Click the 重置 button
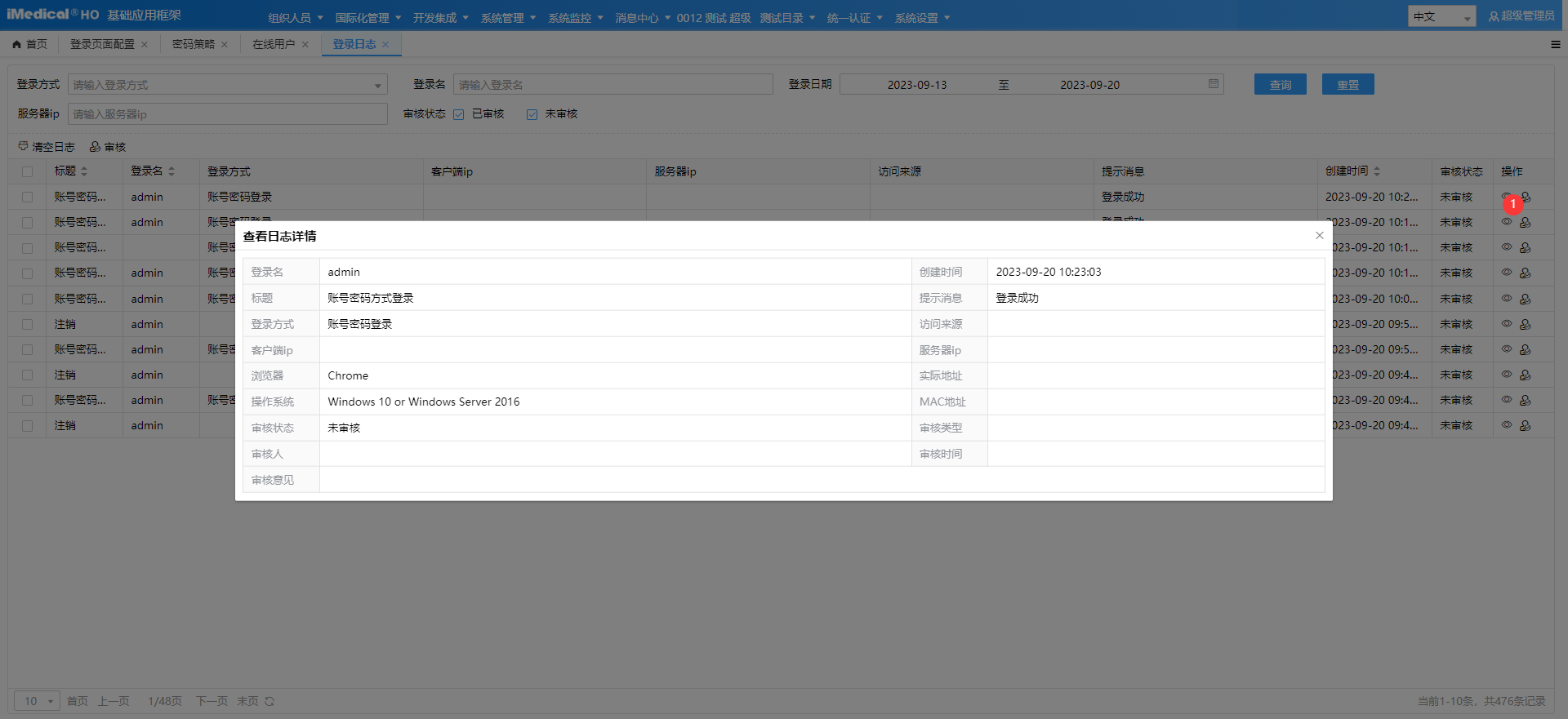Viewport: 1568px width, 719px height. pyautogui.click(x=1347, y=84)
